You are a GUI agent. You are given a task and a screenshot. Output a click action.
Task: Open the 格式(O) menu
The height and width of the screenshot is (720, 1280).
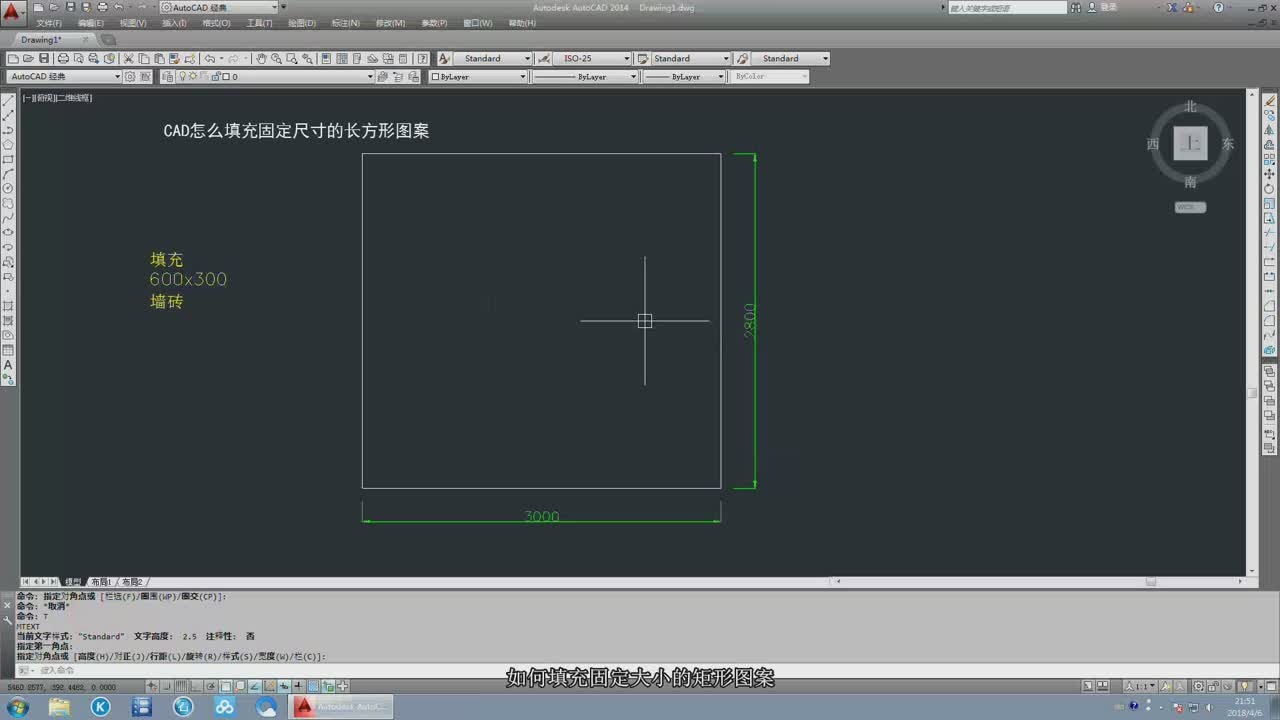[216, 23]
